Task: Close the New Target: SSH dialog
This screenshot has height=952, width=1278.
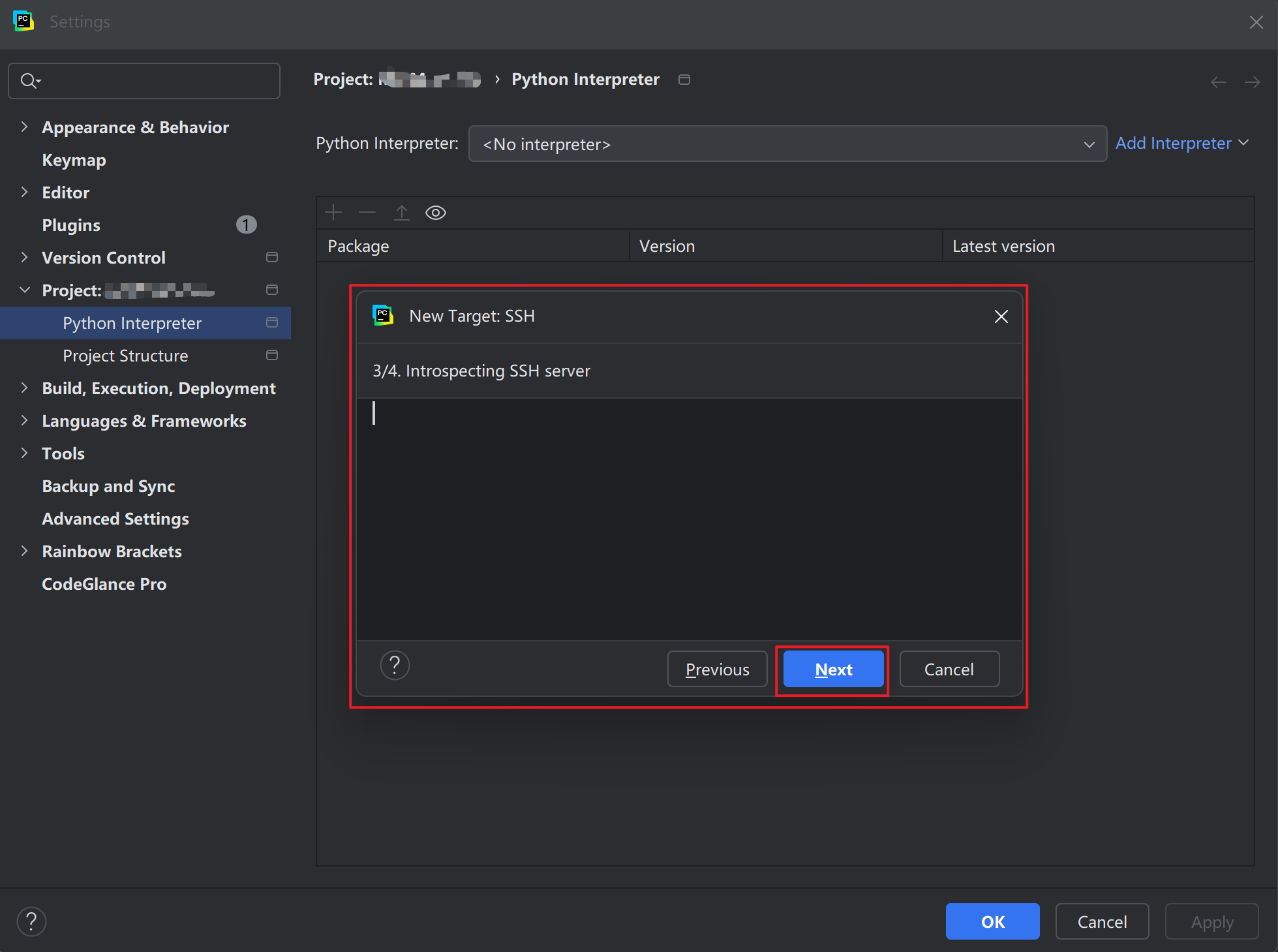Action: pyautogui.click(x=1001, y=316)
